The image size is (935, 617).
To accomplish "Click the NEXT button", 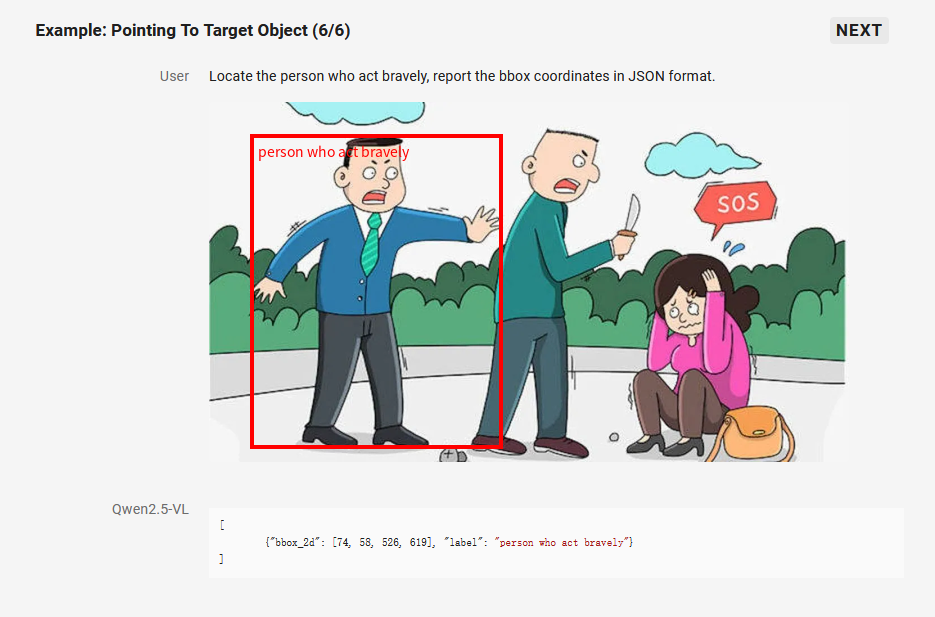I will pos(859,30).
